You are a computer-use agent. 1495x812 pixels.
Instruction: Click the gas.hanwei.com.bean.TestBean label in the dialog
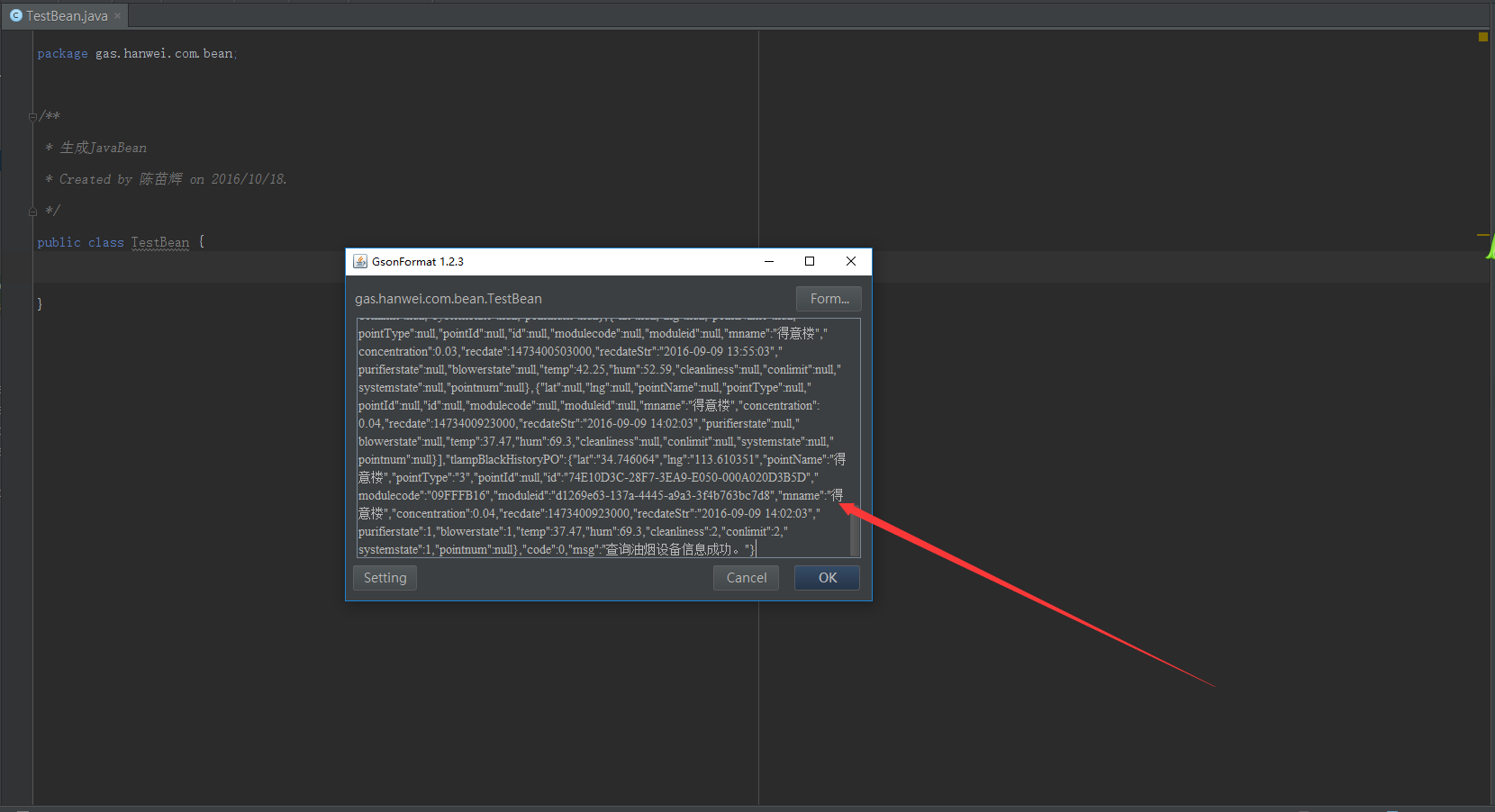[x=448, y=299]
